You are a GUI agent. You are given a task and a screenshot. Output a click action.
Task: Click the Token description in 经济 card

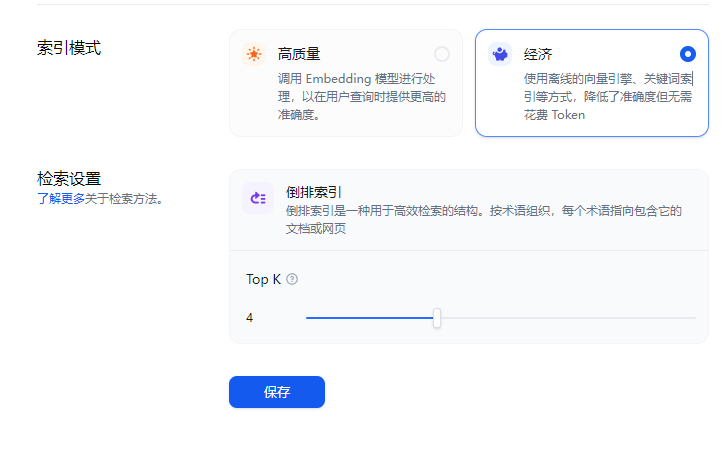[x=608, y=96]
